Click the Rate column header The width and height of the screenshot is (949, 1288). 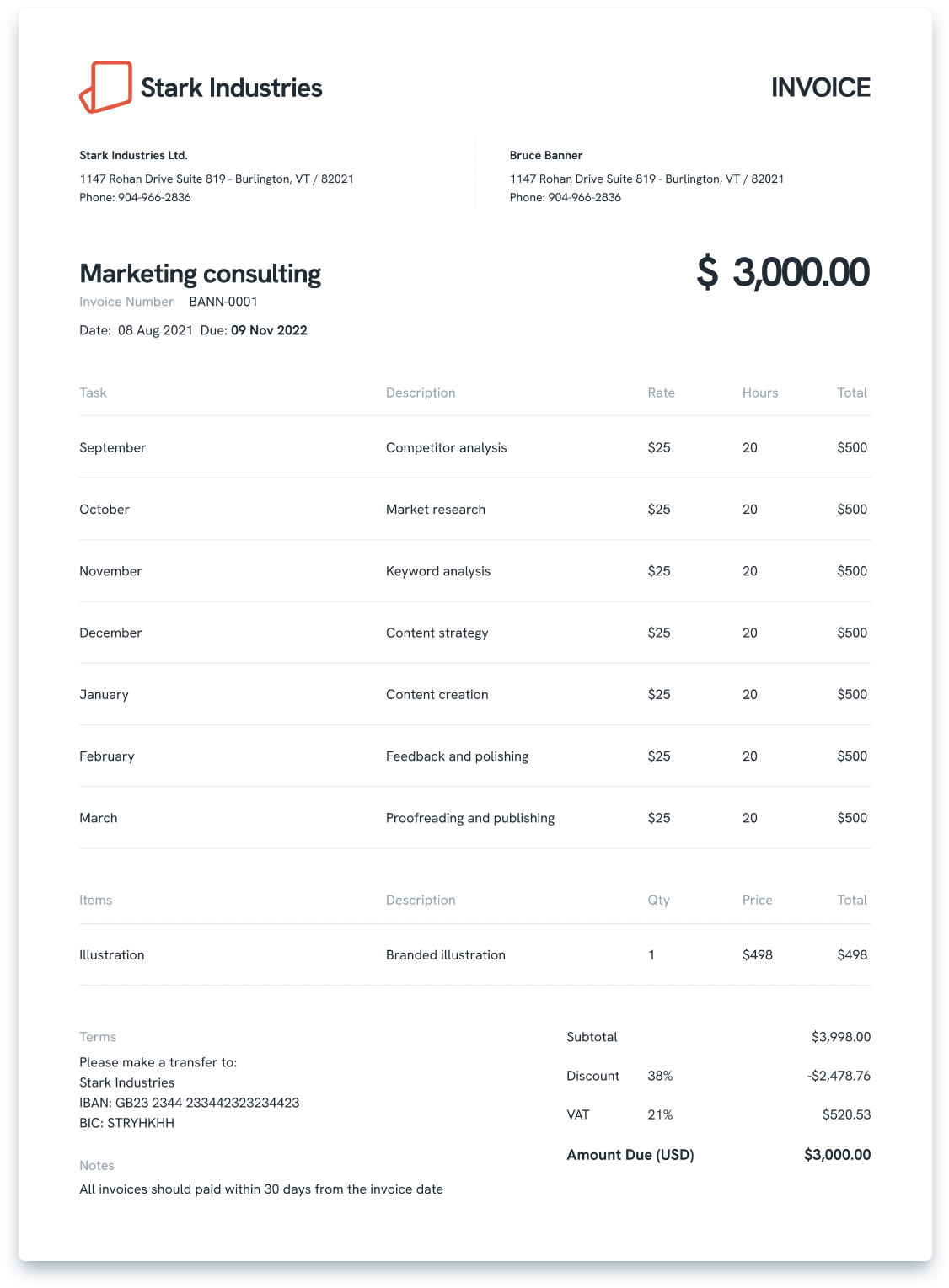coord(661,393)
